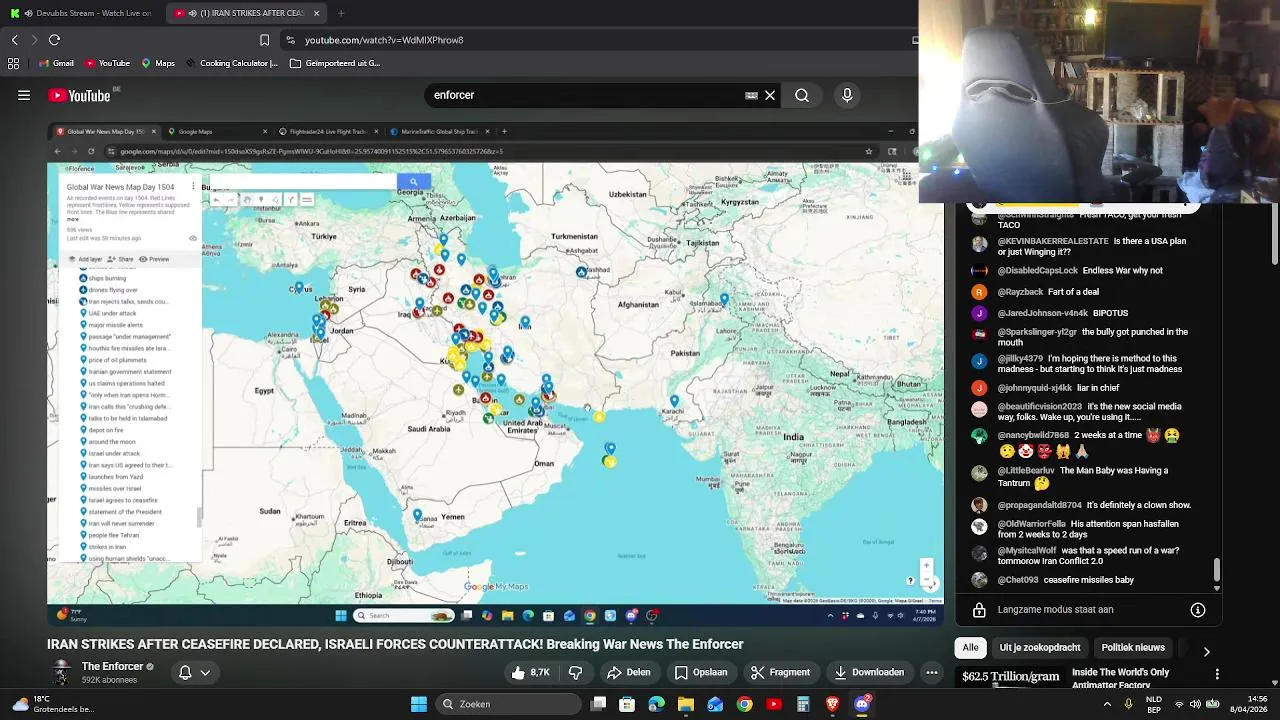This screenshot has width=1280, height=720.
Task: Open the weather widget showing 18°C
Action: (52, 704)
